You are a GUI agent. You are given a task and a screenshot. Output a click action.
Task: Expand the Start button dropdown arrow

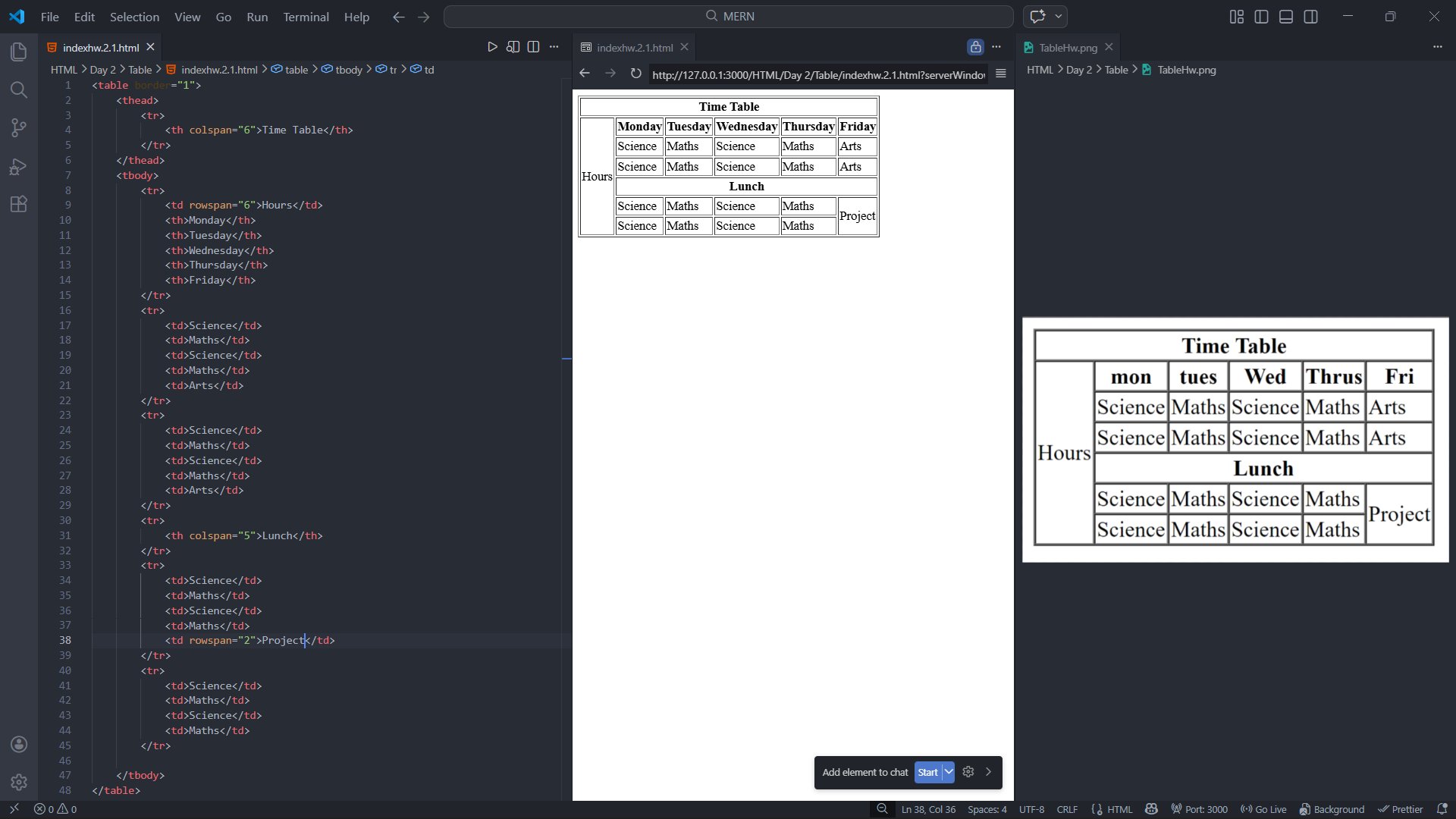(x=949, y=772)
